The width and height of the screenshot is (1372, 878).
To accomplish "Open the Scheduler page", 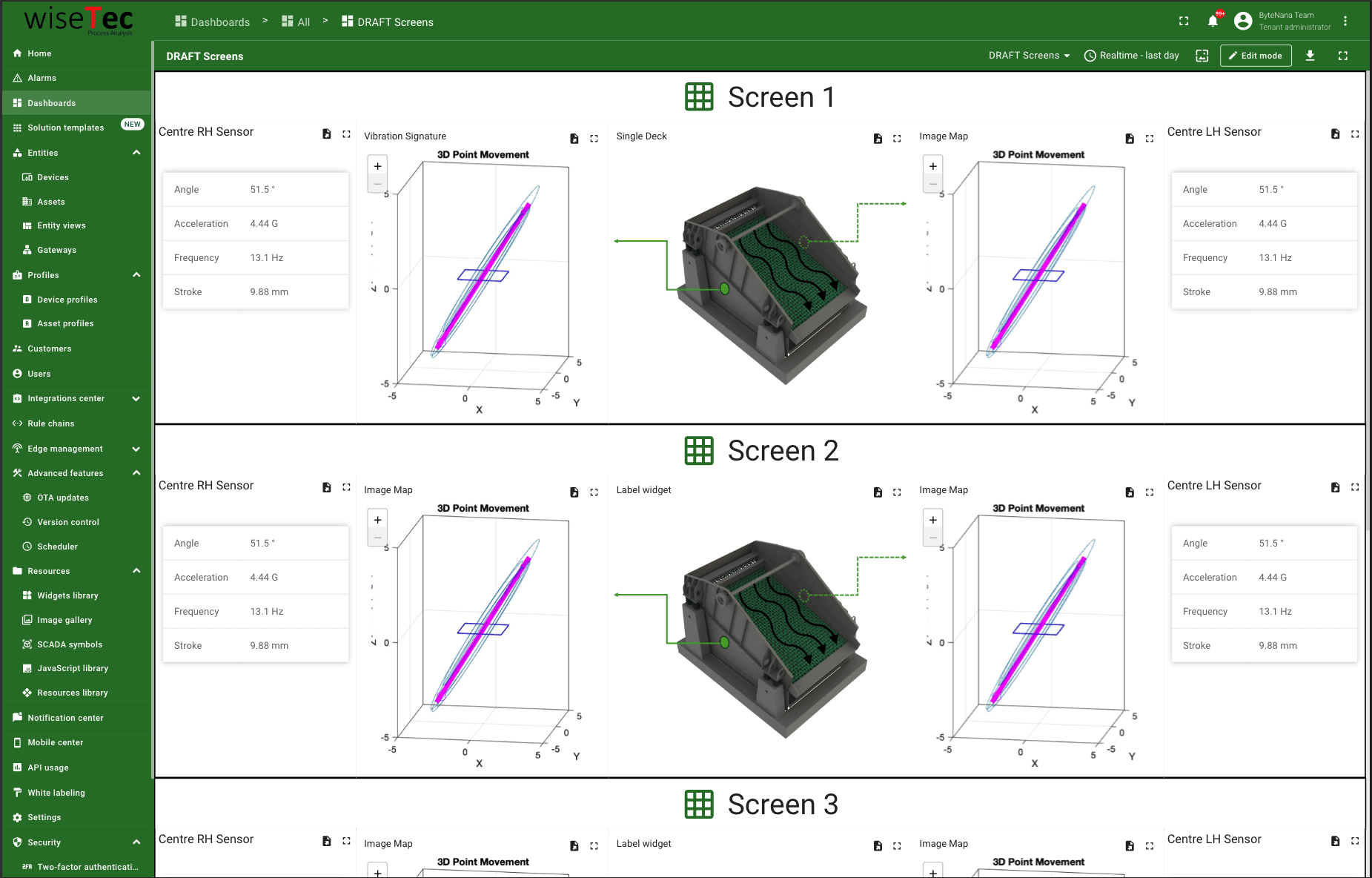I will coord(76,547).
